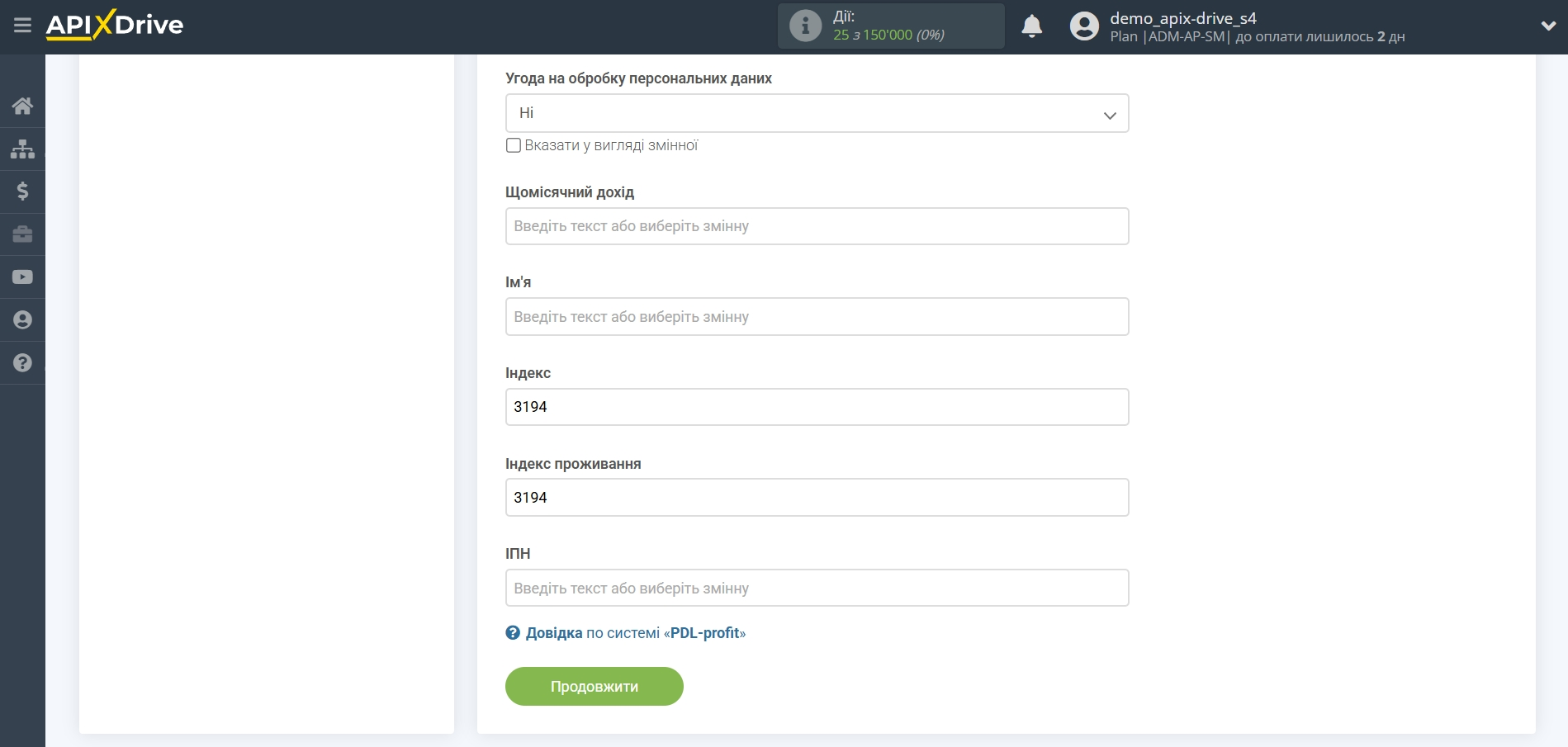Viewport: 1568px width, 747px height.
Task: Click the YouTube video icon
Action: click(22, 277)
